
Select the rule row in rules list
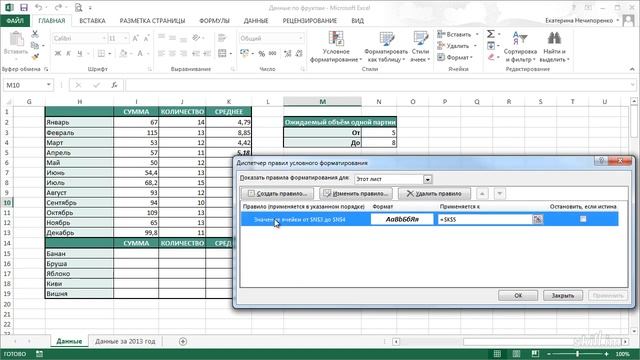click(429, 219)
